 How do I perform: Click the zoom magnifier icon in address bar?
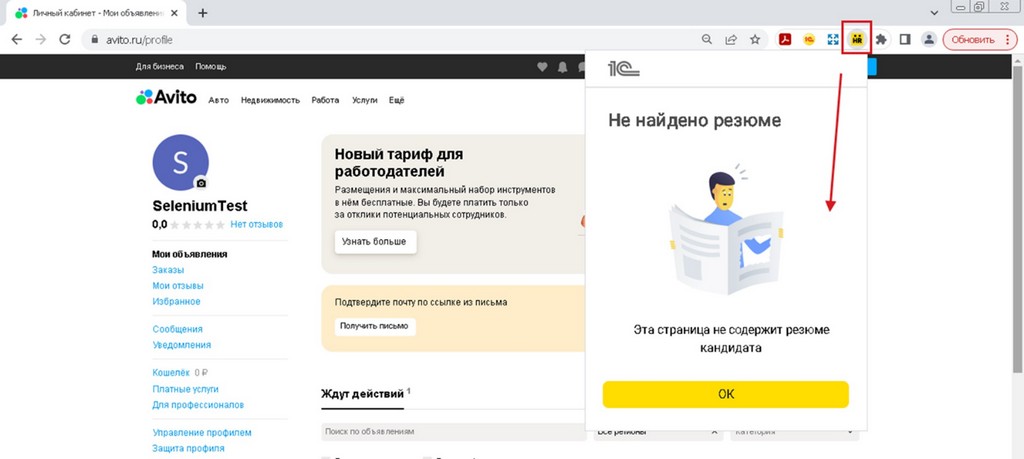click(707, 39)
